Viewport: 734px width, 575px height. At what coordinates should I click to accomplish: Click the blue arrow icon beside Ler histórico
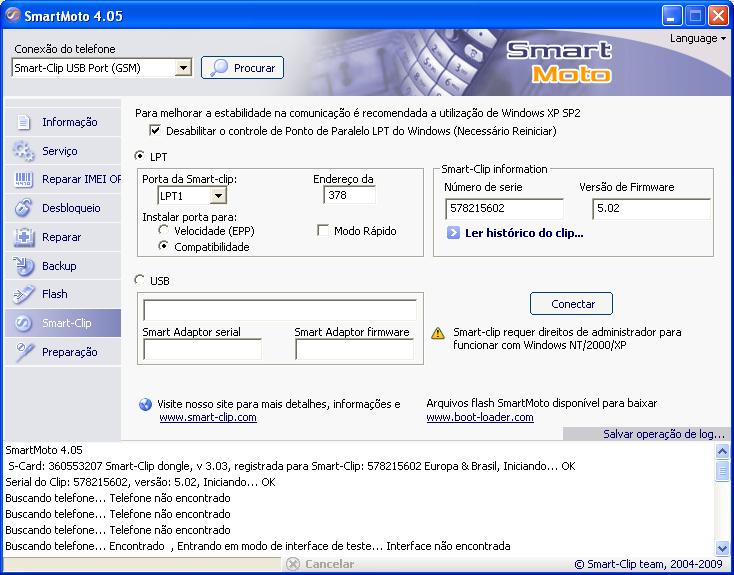pos(453,233)
